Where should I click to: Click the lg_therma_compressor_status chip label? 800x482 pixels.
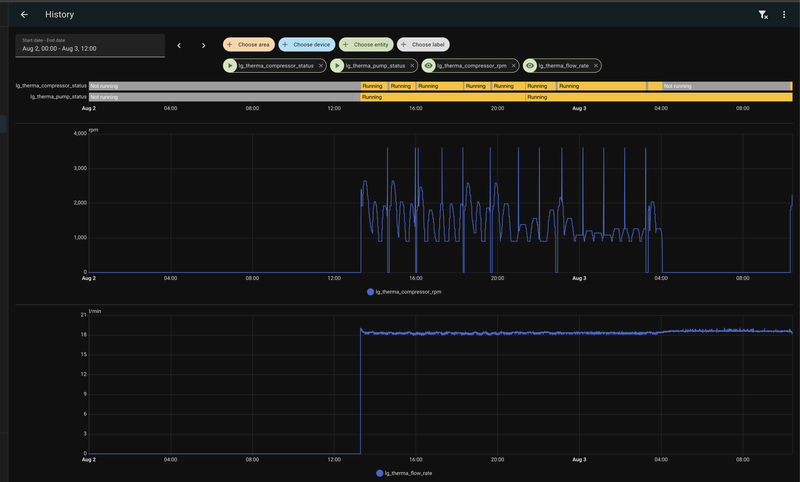click(x=277, y=66)
